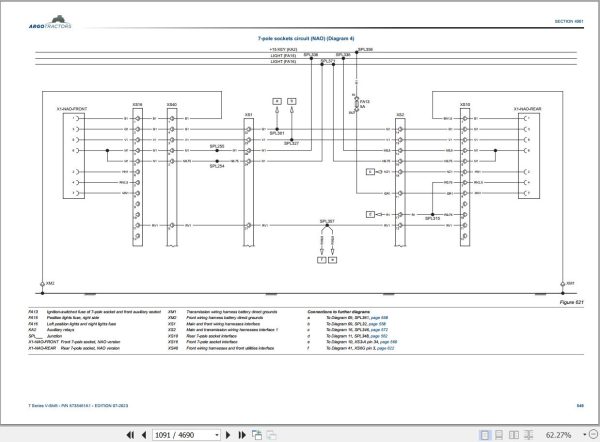
Task: Open the Diagram 11 SPL348 page link
Action: (379, 336)
